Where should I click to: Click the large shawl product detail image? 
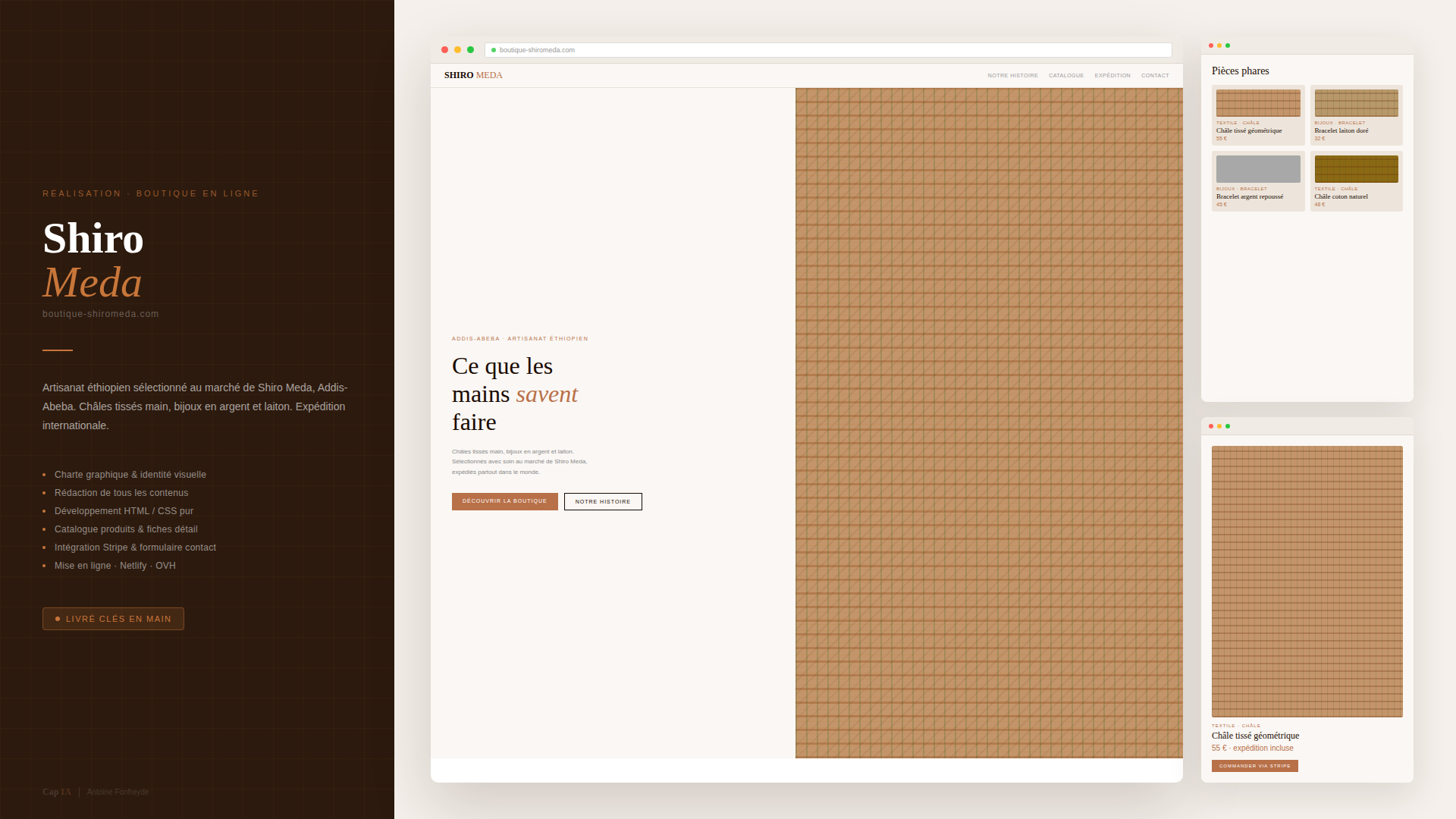click(x=1307, y=581)
